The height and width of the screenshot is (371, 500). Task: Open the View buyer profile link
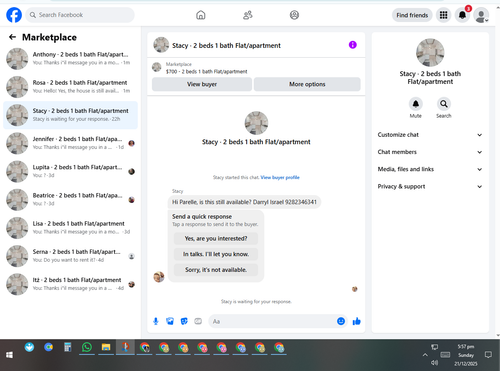click(280, 177)
